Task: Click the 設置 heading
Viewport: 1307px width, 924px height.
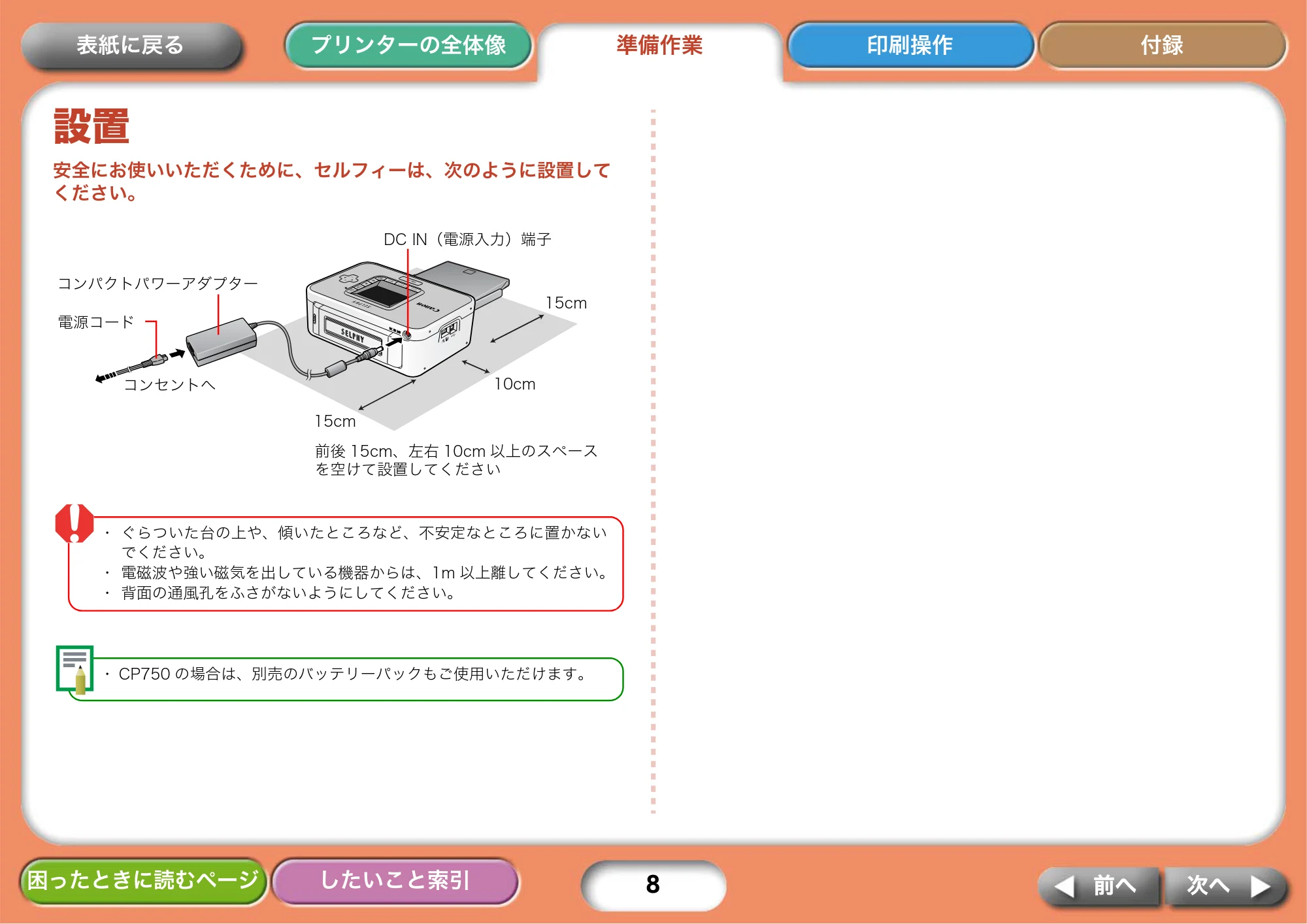Action: 91,126
